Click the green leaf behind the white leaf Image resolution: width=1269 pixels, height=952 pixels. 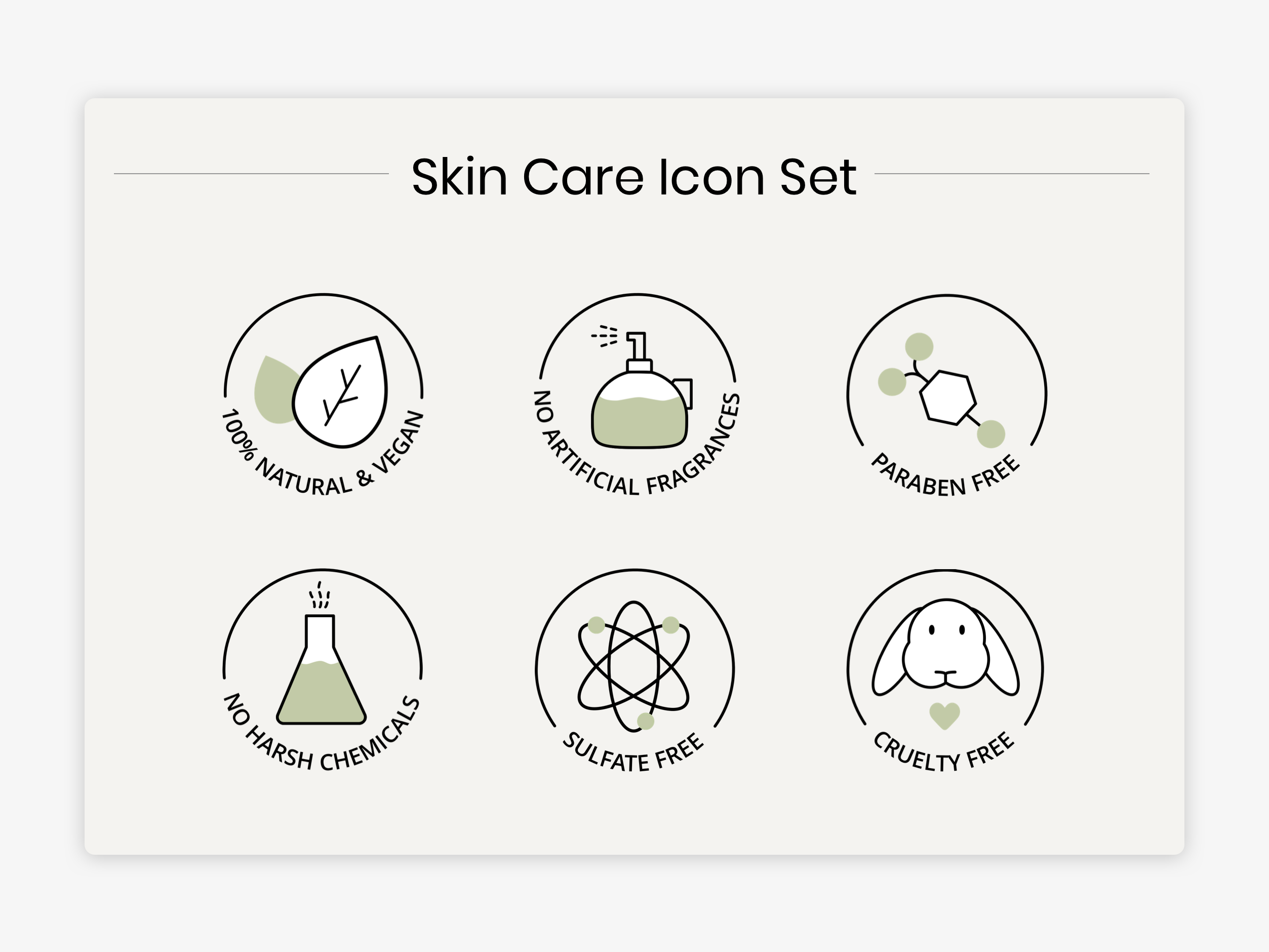272,390
